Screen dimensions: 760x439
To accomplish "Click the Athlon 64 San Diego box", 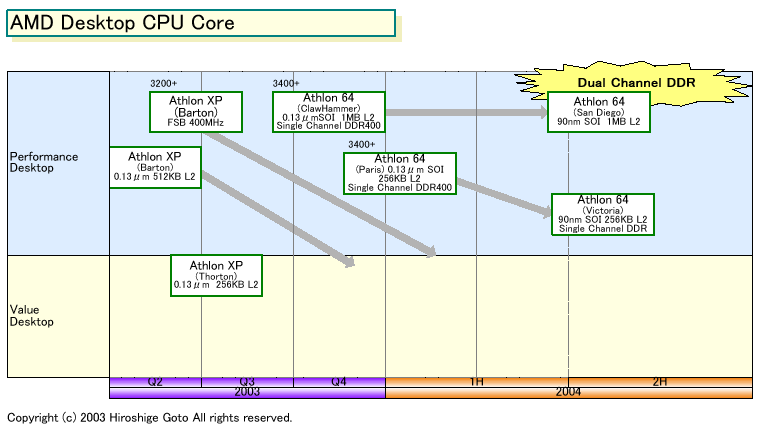I will (x=599, y=112).
